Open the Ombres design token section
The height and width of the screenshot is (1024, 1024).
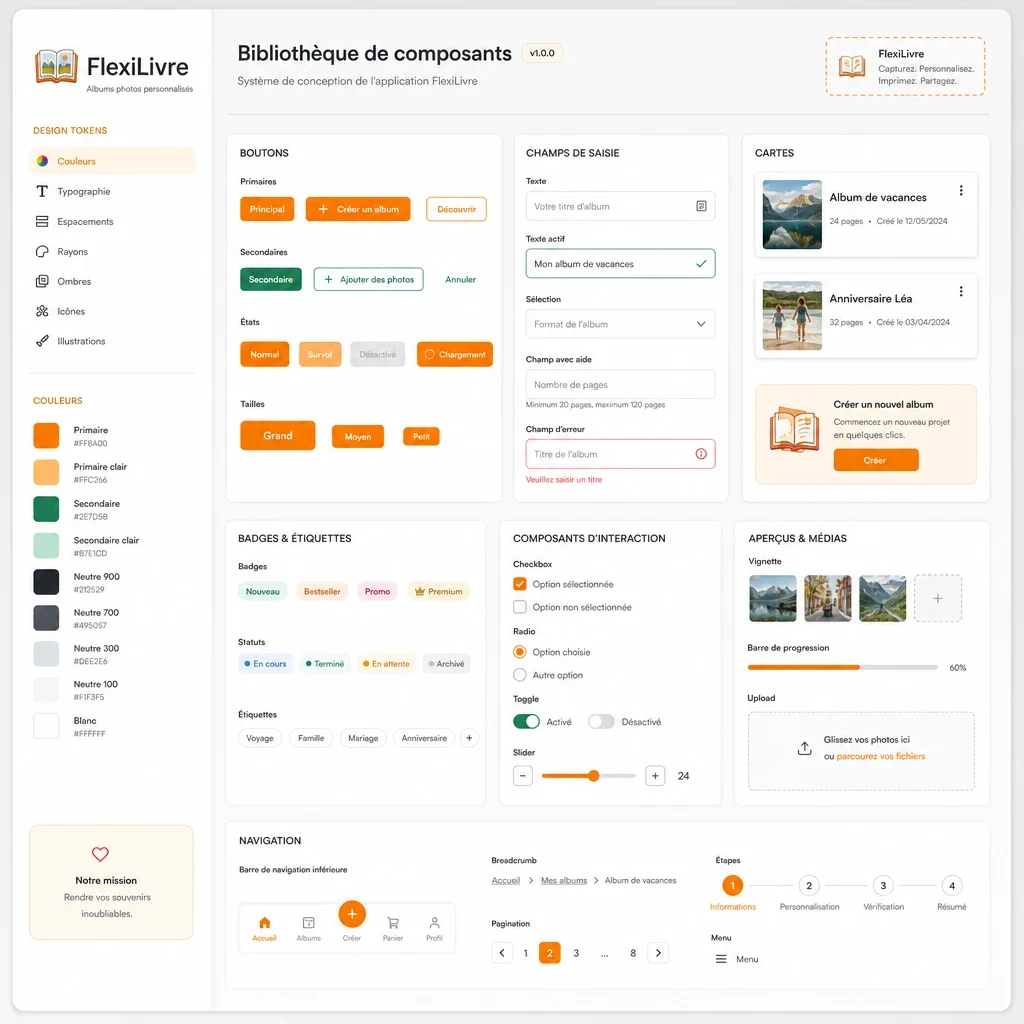click(x=112, y=281)
